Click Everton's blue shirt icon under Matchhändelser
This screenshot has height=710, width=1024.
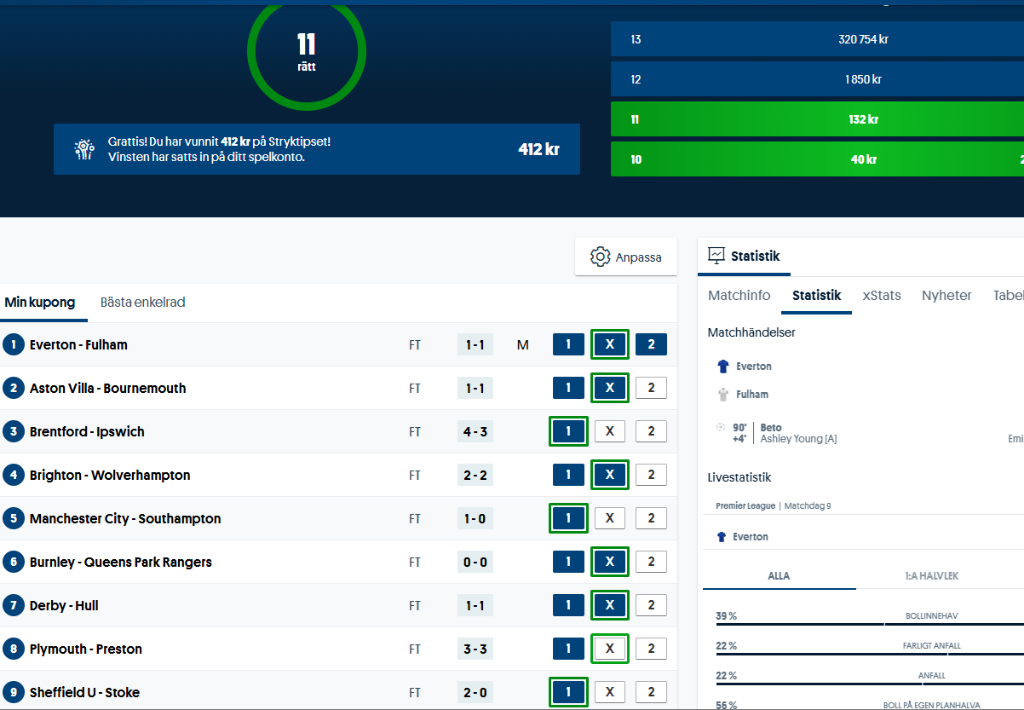pyautogui.click(x=724, y=367)
